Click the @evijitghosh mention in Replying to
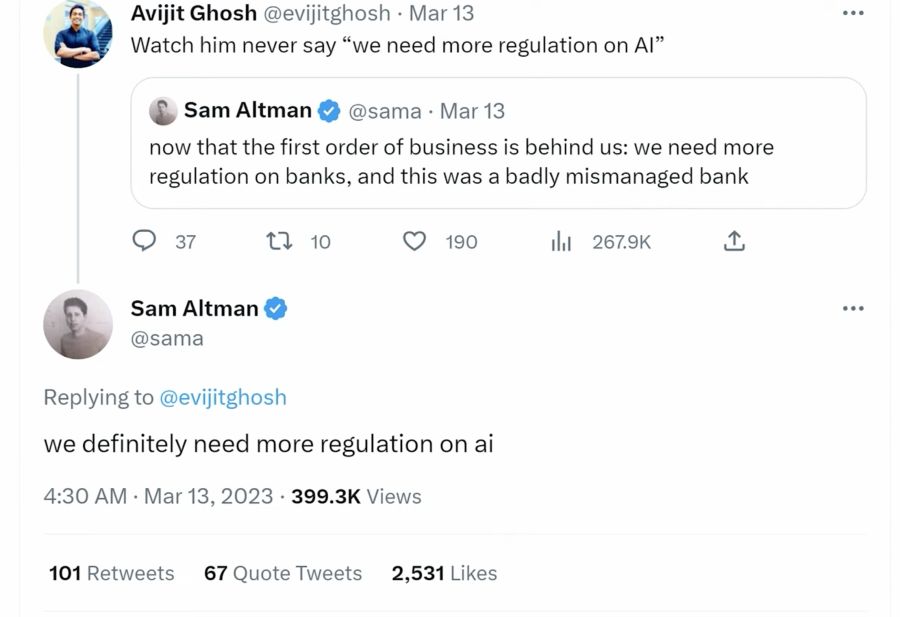Viewport: 900px width, 617px height. [x=223, y=397]
